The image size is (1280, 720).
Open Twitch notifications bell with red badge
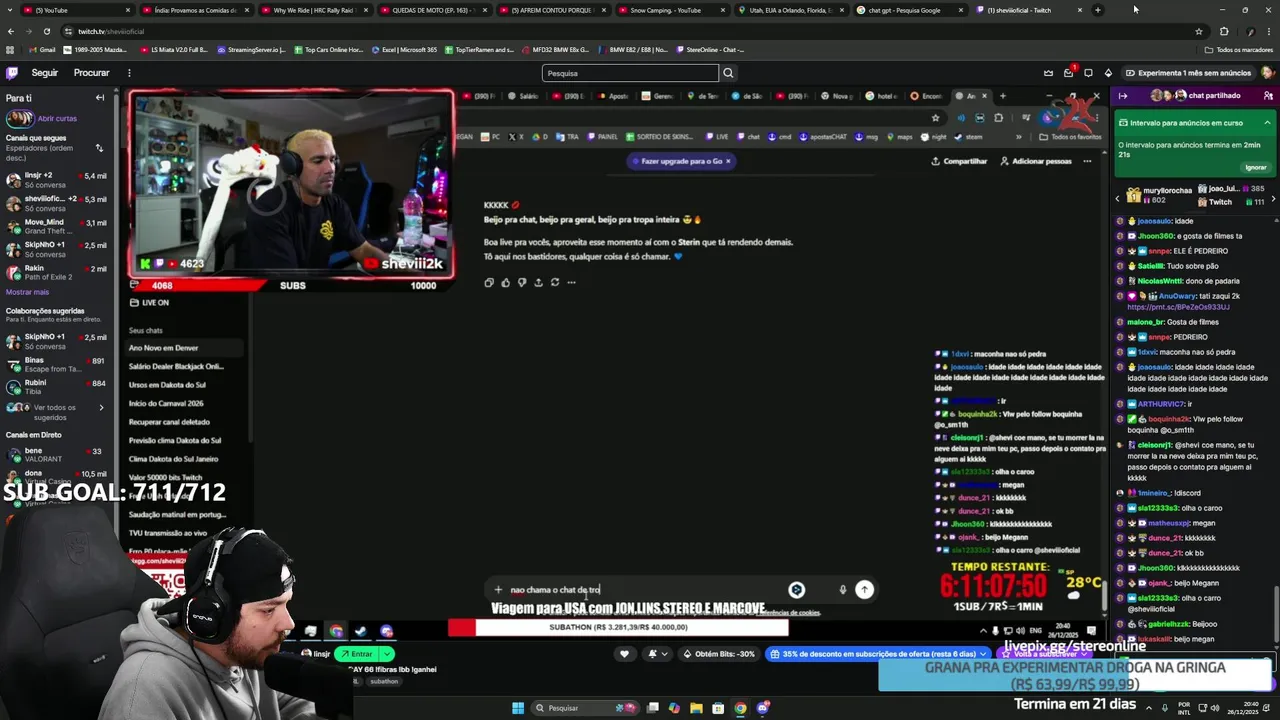[x=1068, y=73]
